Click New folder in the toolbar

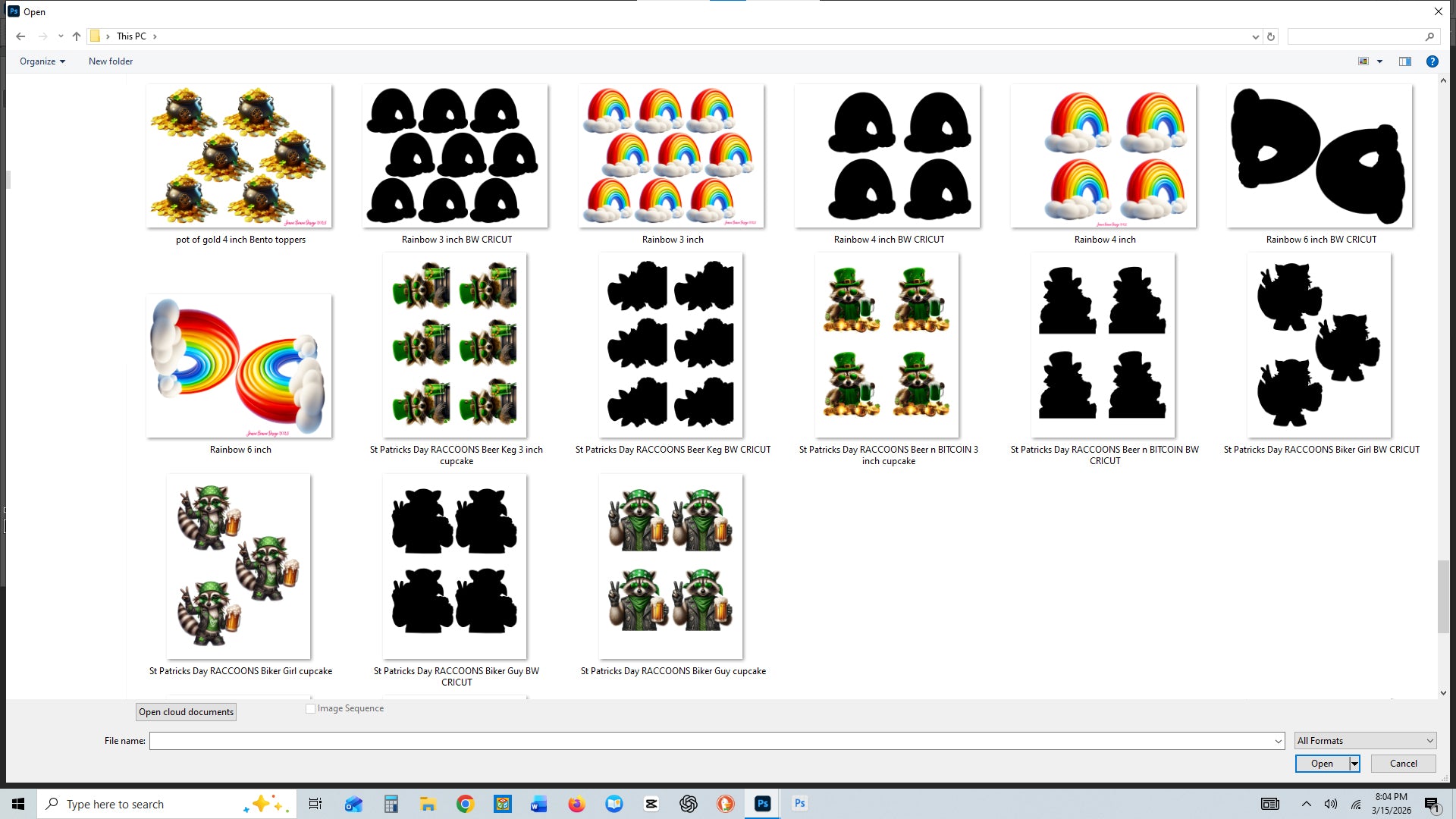click(x=111, y=61)
